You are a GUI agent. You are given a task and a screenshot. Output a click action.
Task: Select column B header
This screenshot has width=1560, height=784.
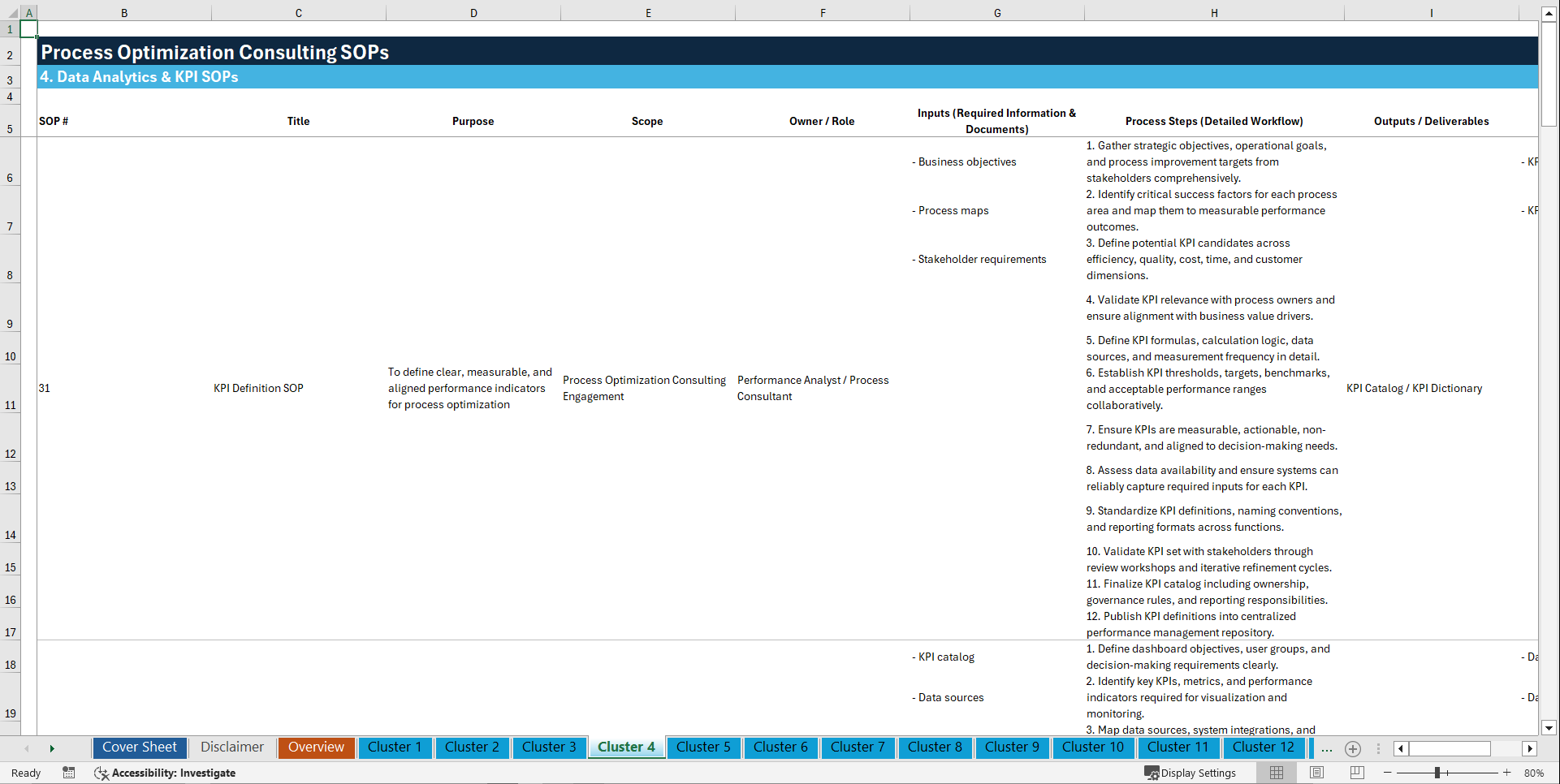(x=124, y=13)
